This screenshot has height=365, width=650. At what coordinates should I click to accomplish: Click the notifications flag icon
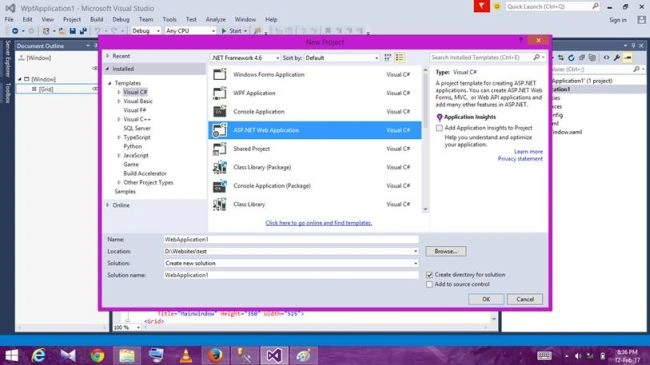[481, 6]
